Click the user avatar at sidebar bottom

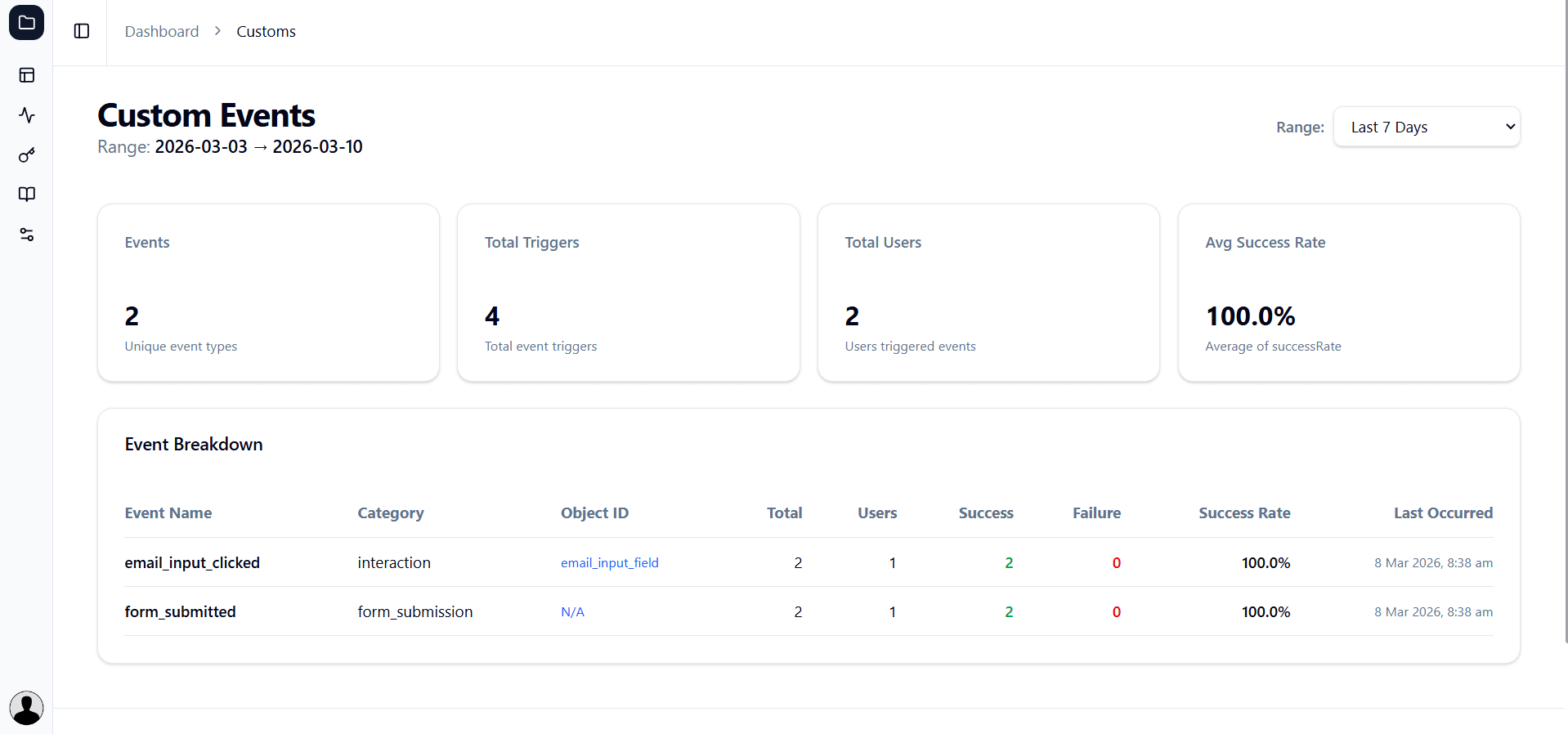click(x=26, y=708)
